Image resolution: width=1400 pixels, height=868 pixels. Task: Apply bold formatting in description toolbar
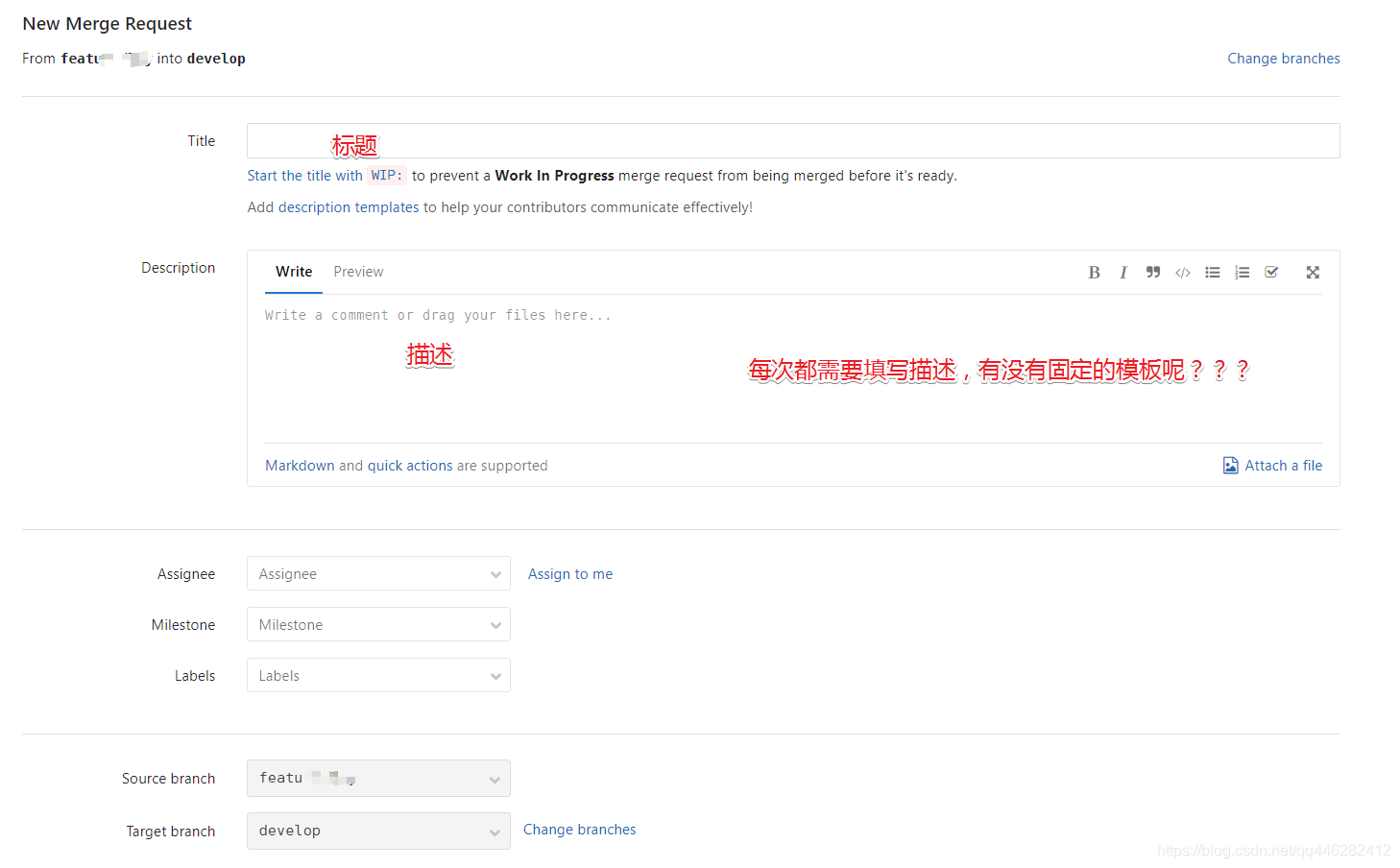[x=1094, y=273]
